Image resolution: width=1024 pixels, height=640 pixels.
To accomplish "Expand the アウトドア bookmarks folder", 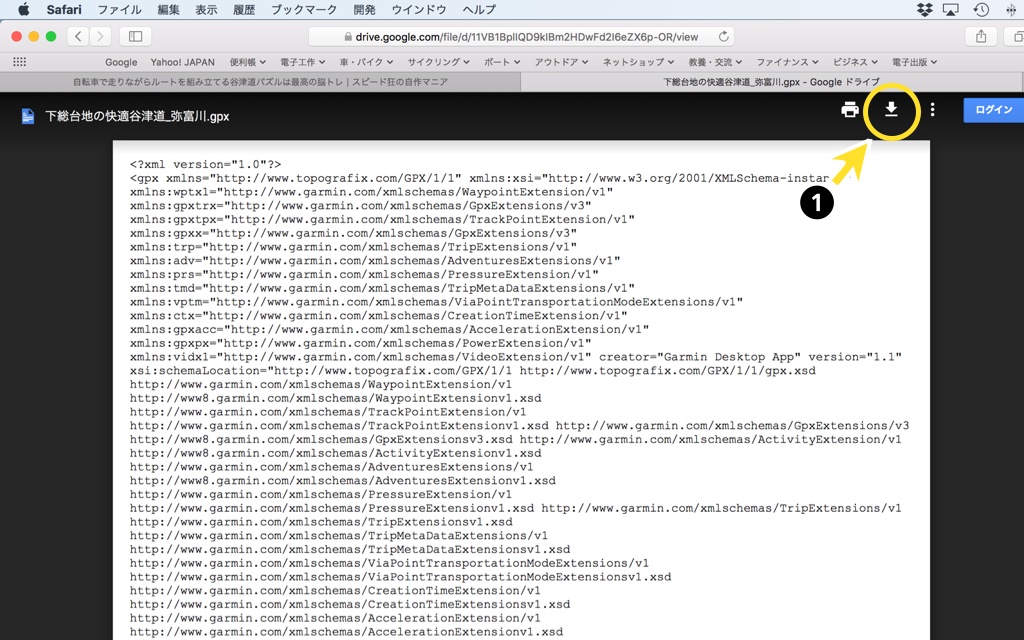I will pyautogui.click(x=562, y=62).
